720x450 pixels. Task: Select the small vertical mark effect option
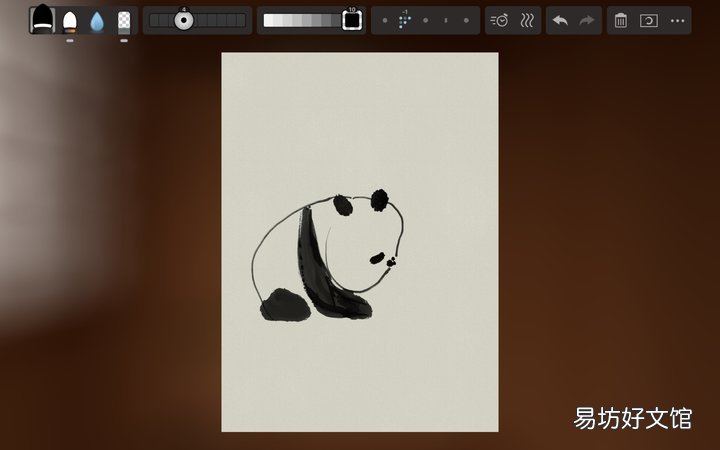(x=446, y=21)
